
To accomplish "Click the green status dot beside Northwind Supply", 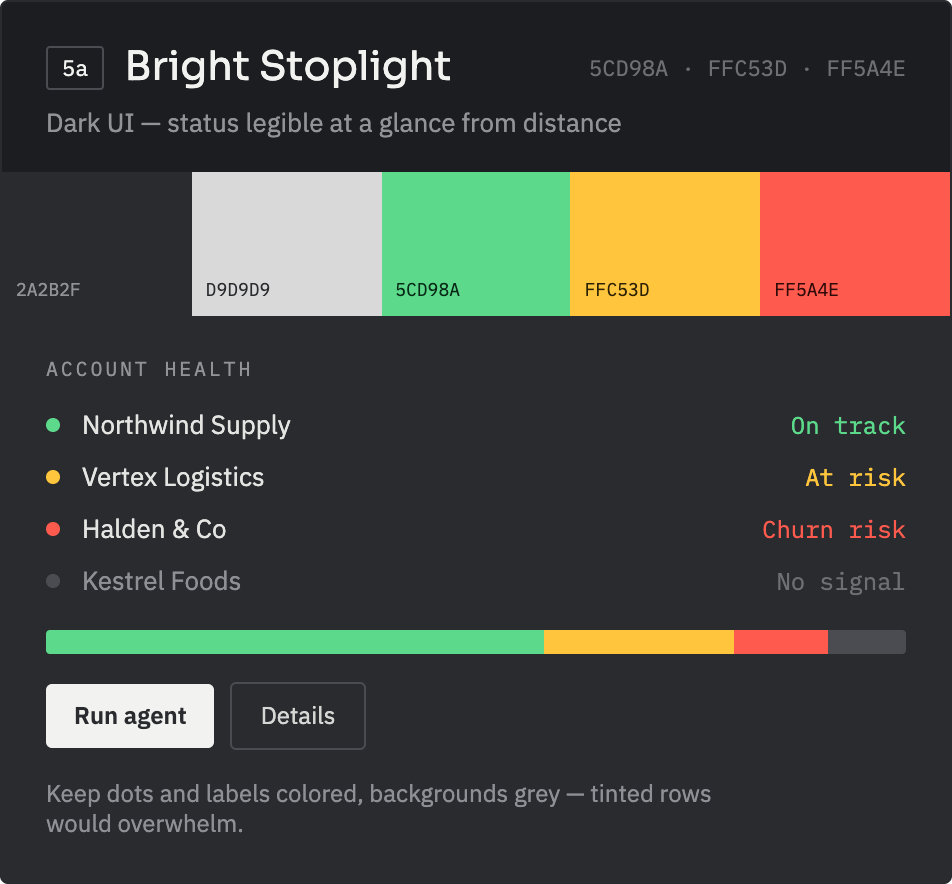I will [x=53, y=425].
